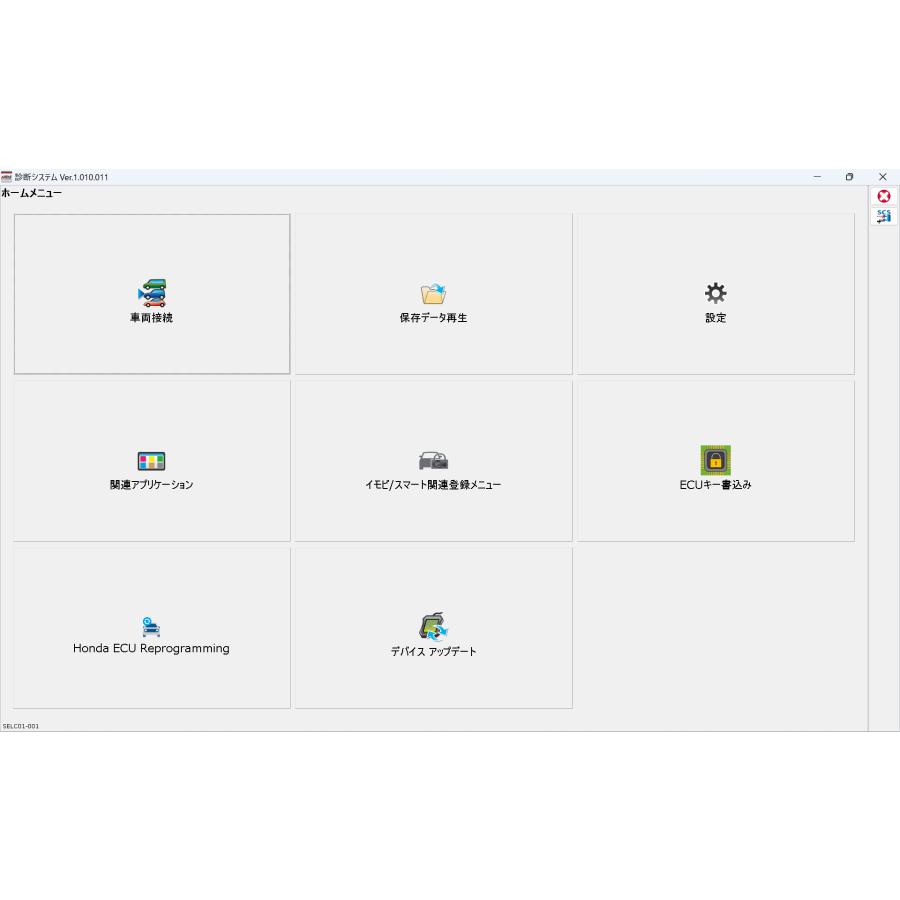Image resolution: width=900 pixels, height=900 pixels.
Task: Minimize the 診断システム window
Action: [817, 177]
